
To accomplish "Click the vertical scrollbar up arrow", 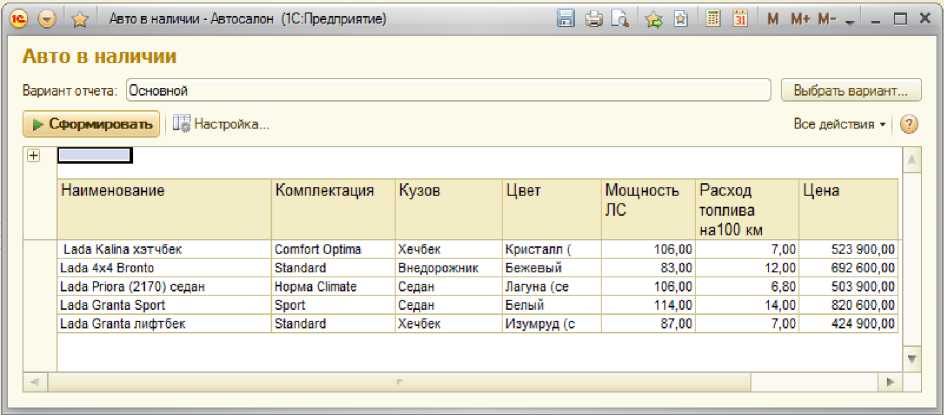I will pyautogui.click(x=912, y=160).
